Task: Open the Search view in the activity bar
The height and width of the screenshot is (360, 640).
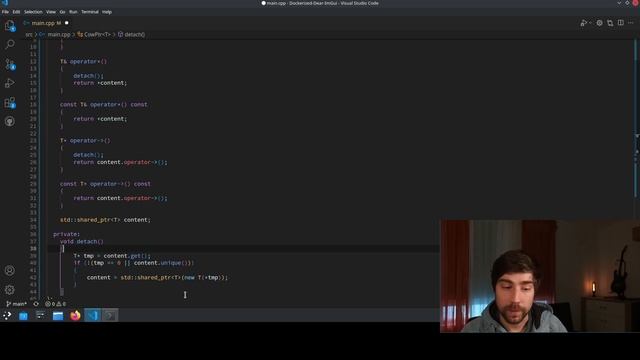Action: pyautogui.click(x=10, y=44)
